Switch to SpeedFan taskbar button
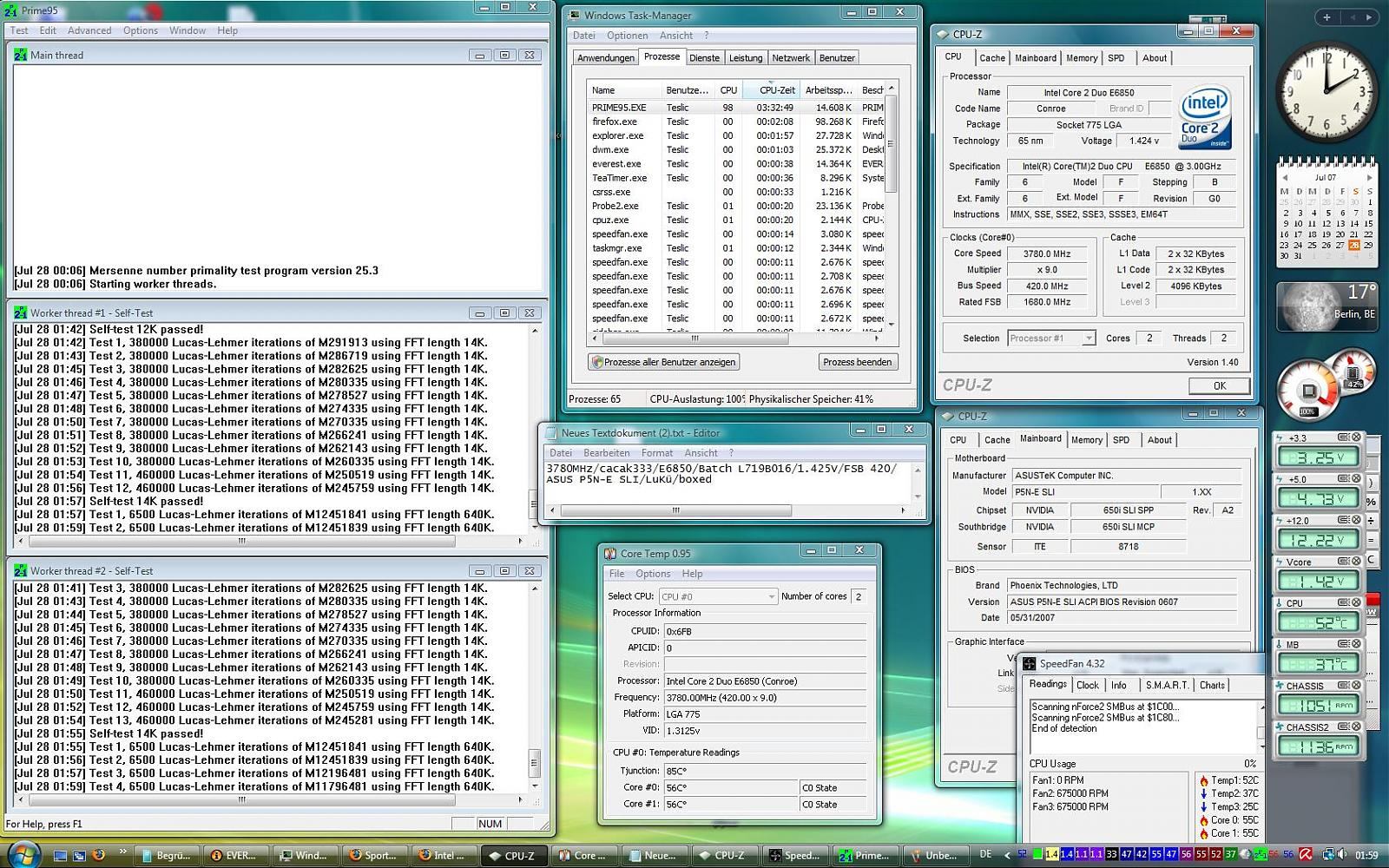The image size is (1389, 868). (793, 855)
